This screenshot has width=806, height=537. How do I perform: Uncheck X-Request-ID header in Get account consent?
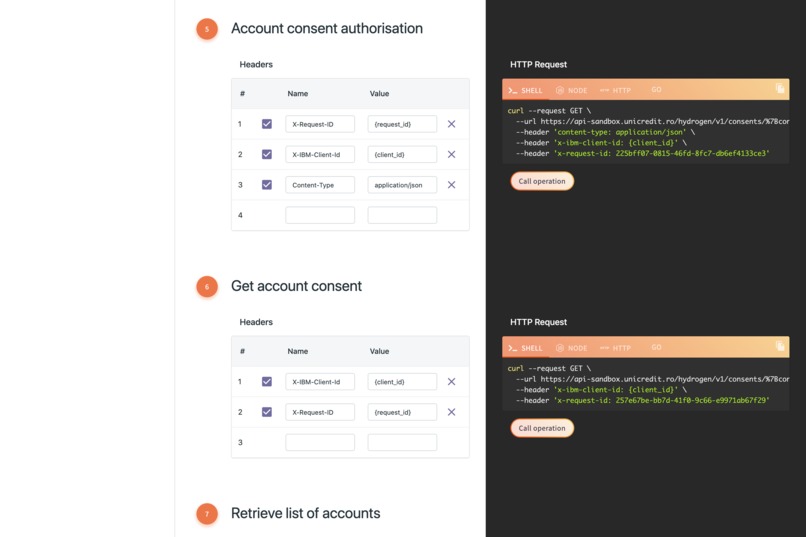(267, 412)
